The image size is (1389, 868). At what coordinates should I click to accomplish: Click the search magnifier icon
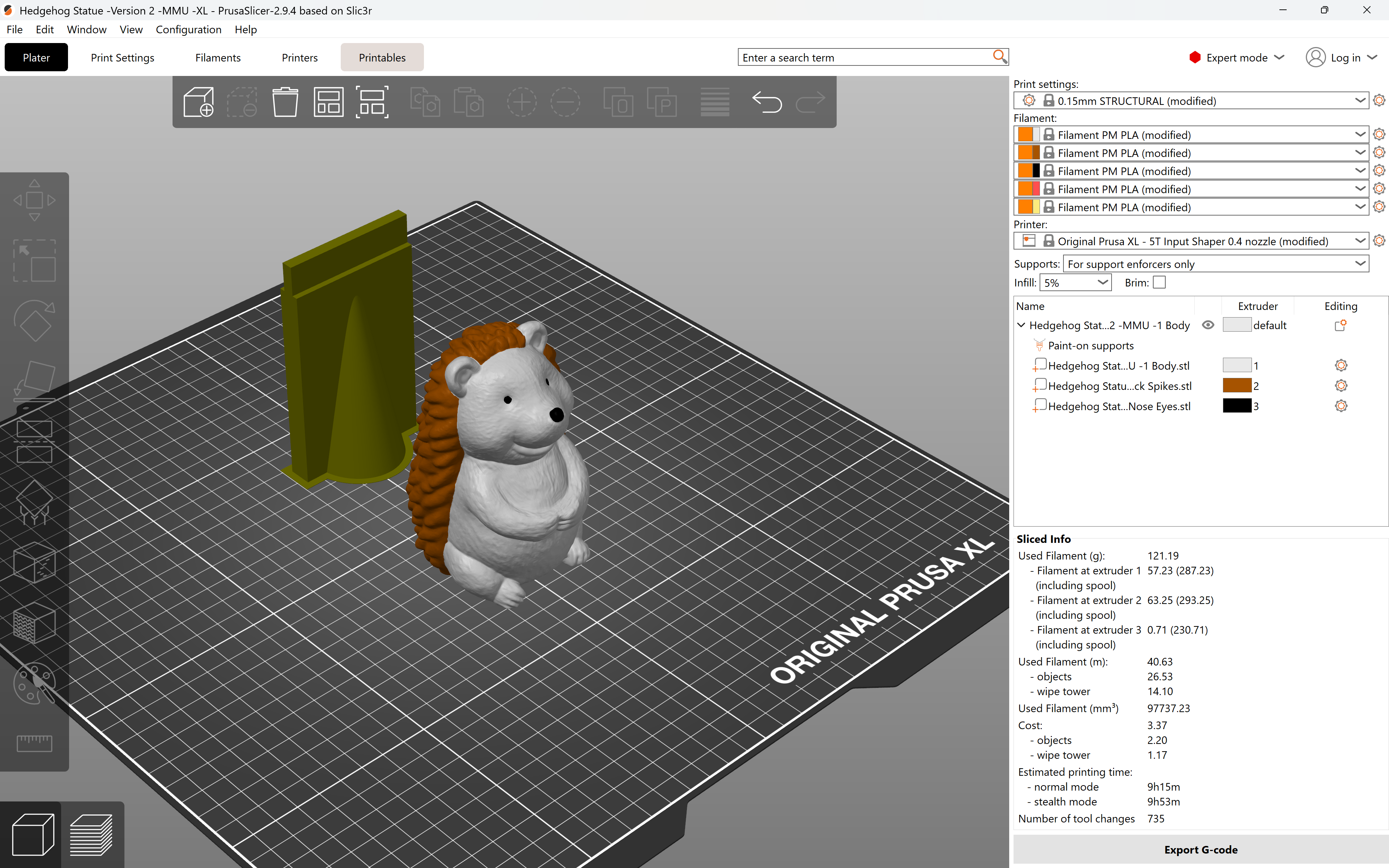click(999, 56)
